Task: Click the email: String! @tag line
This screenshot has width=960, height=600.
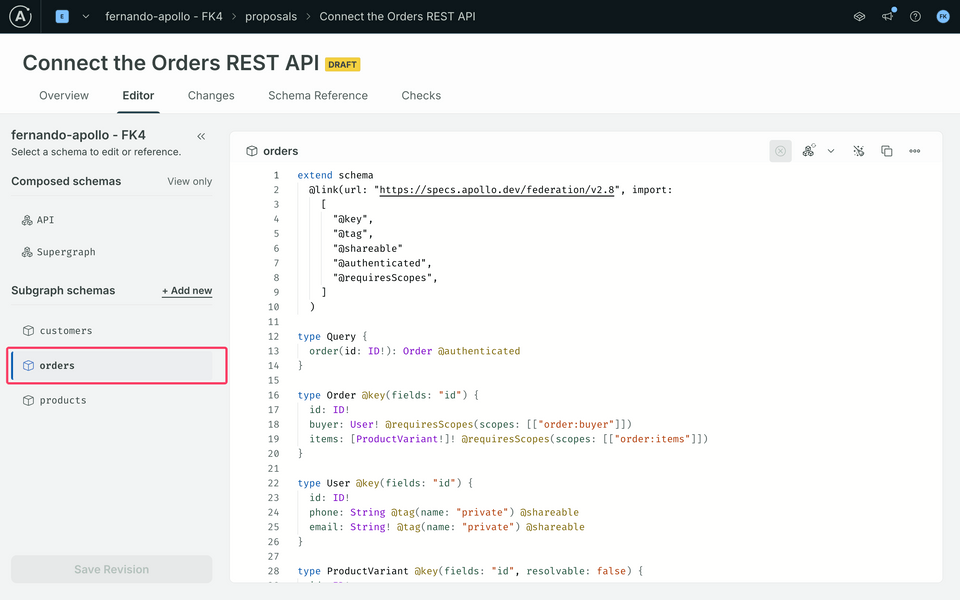Action: [x=447, y=527]
